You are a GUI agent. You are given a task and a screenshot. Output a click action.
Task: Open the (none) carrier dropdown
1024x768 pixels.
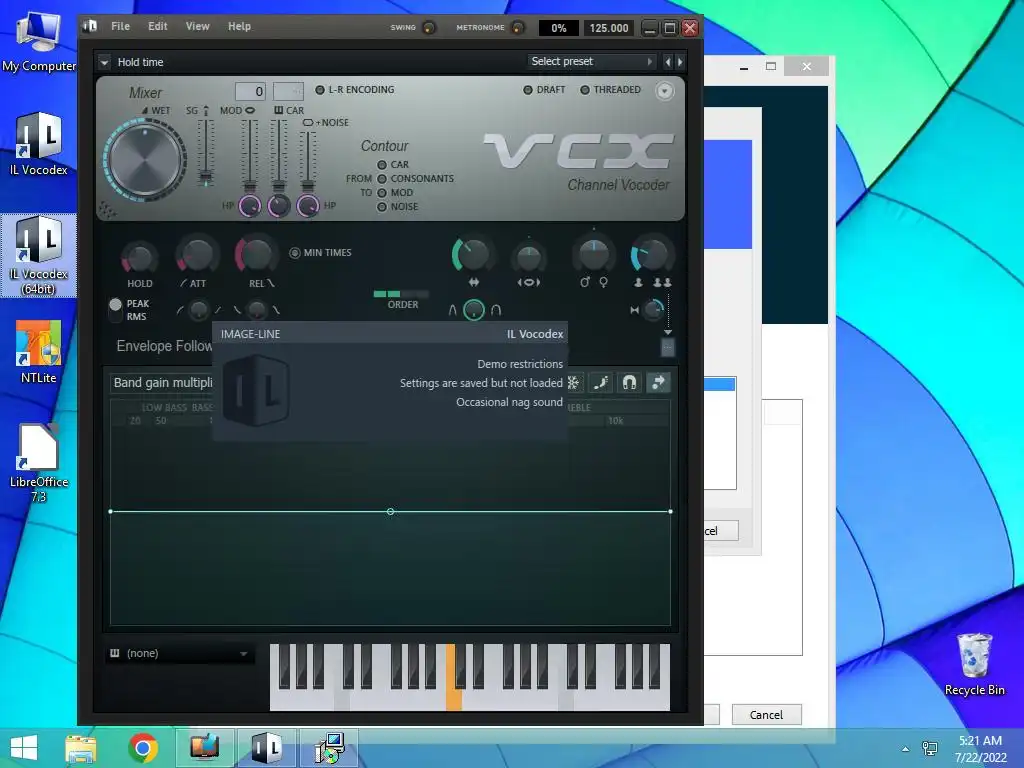179,654
